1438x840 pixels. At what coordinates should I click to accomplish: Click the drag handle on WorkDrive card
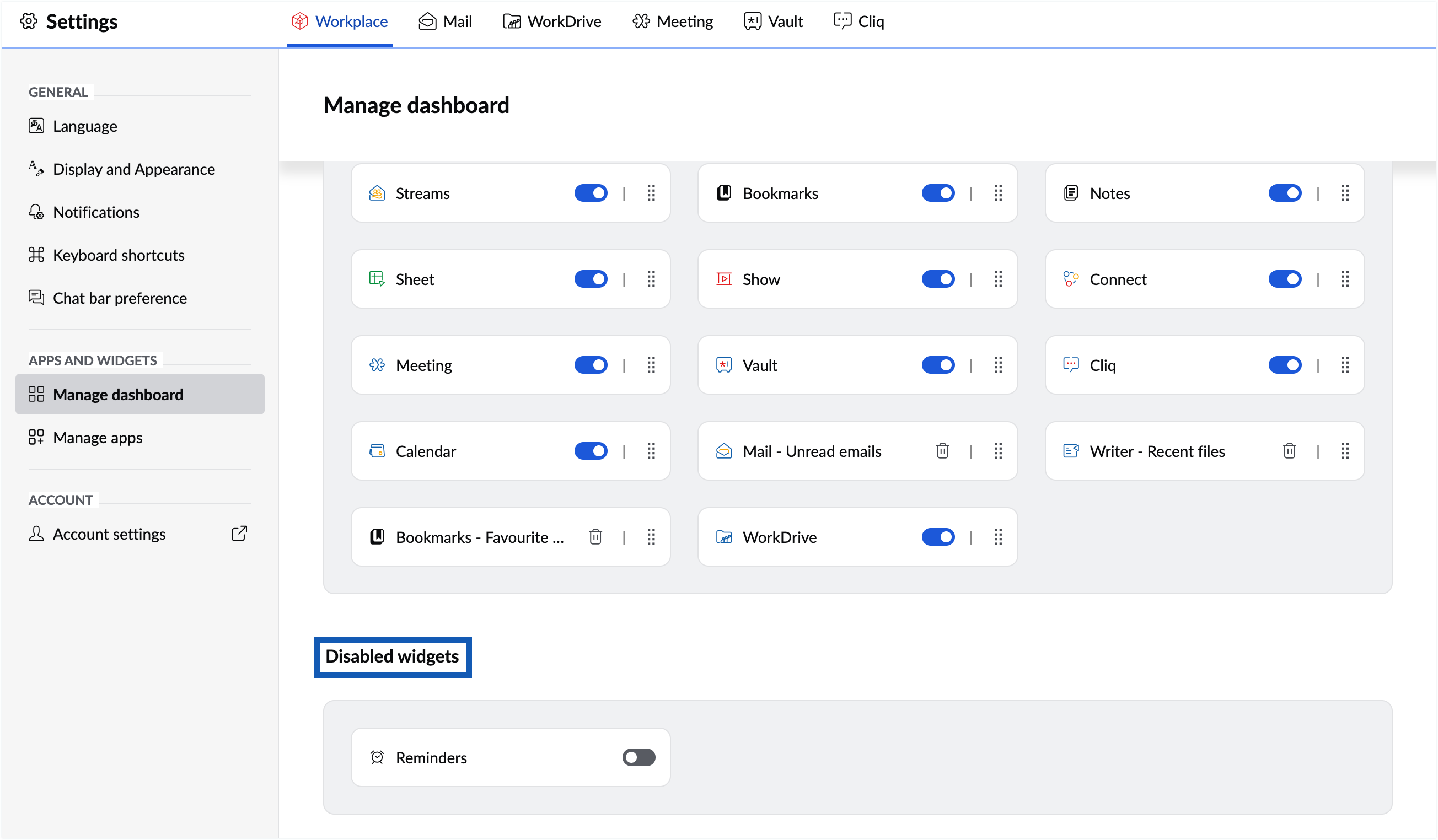pos(998,537)
